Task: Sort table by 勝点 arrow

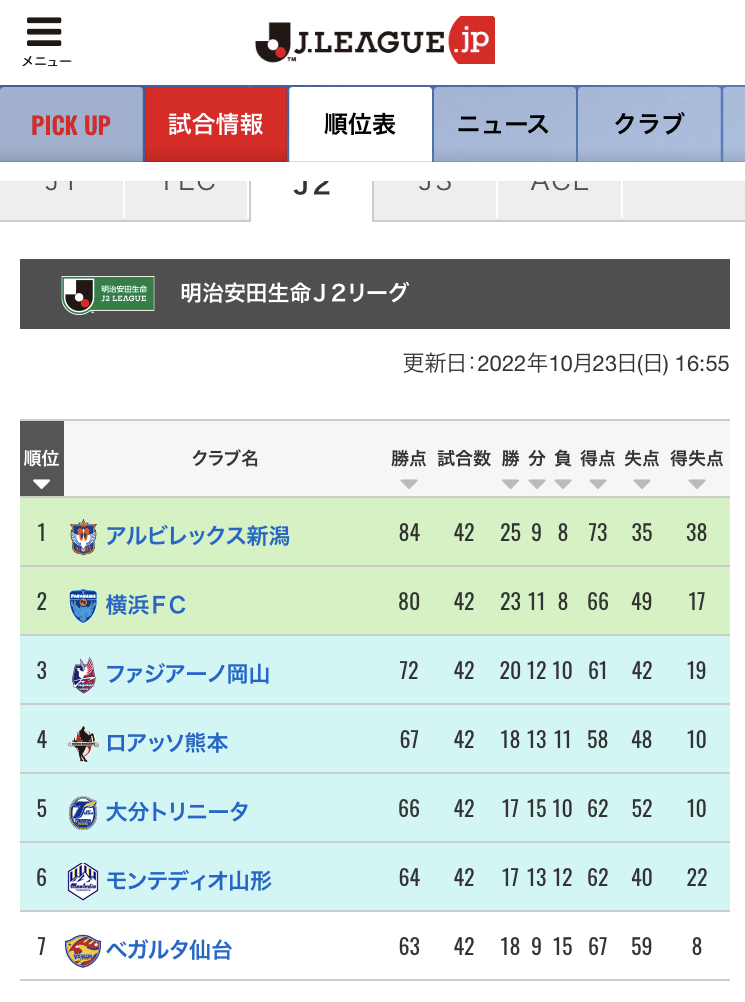Action: coord(409,484)
